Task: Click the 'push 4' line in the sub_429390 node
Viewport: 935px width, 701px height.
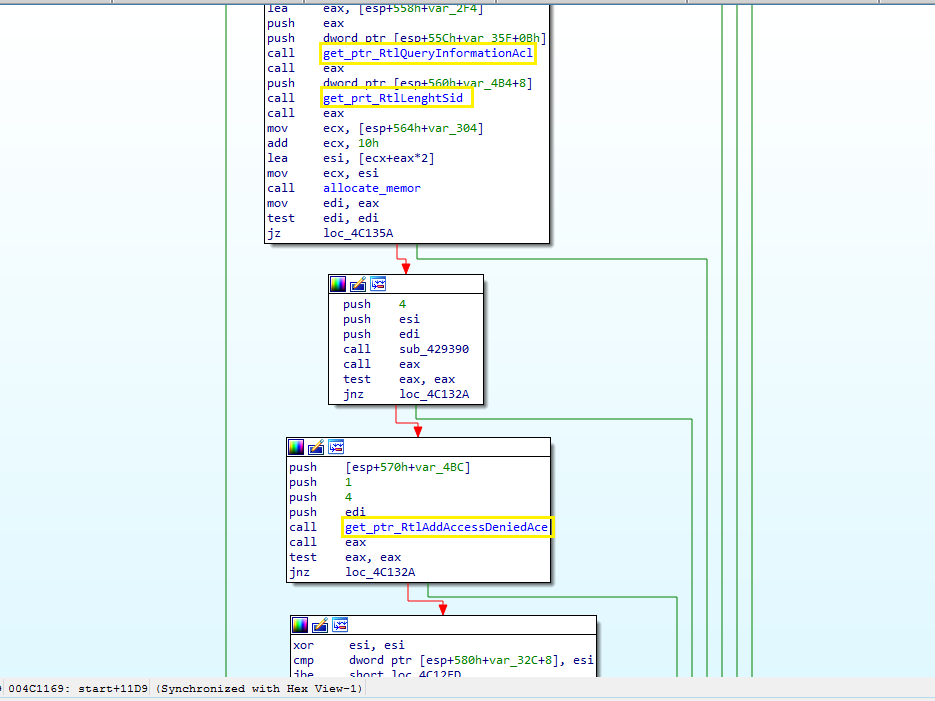Action: coord(374,304)
